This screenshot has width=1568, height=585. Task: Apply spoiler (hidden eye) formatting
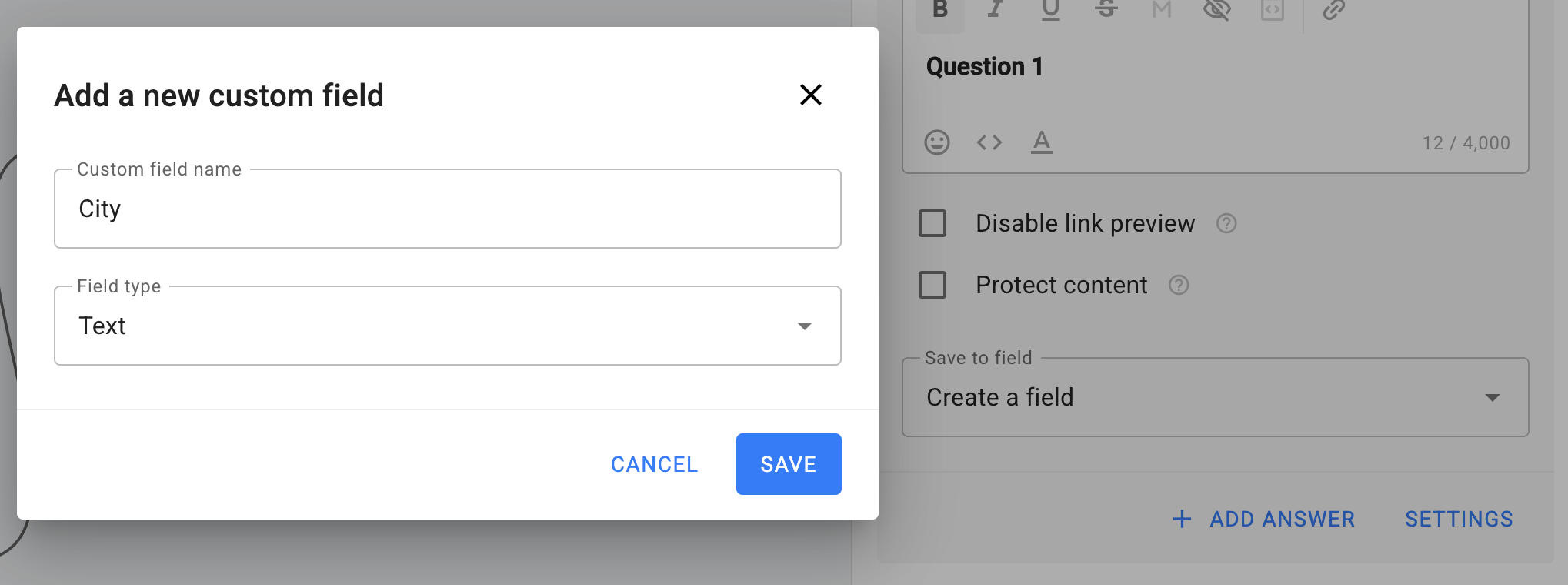[x=1216, y=9]
